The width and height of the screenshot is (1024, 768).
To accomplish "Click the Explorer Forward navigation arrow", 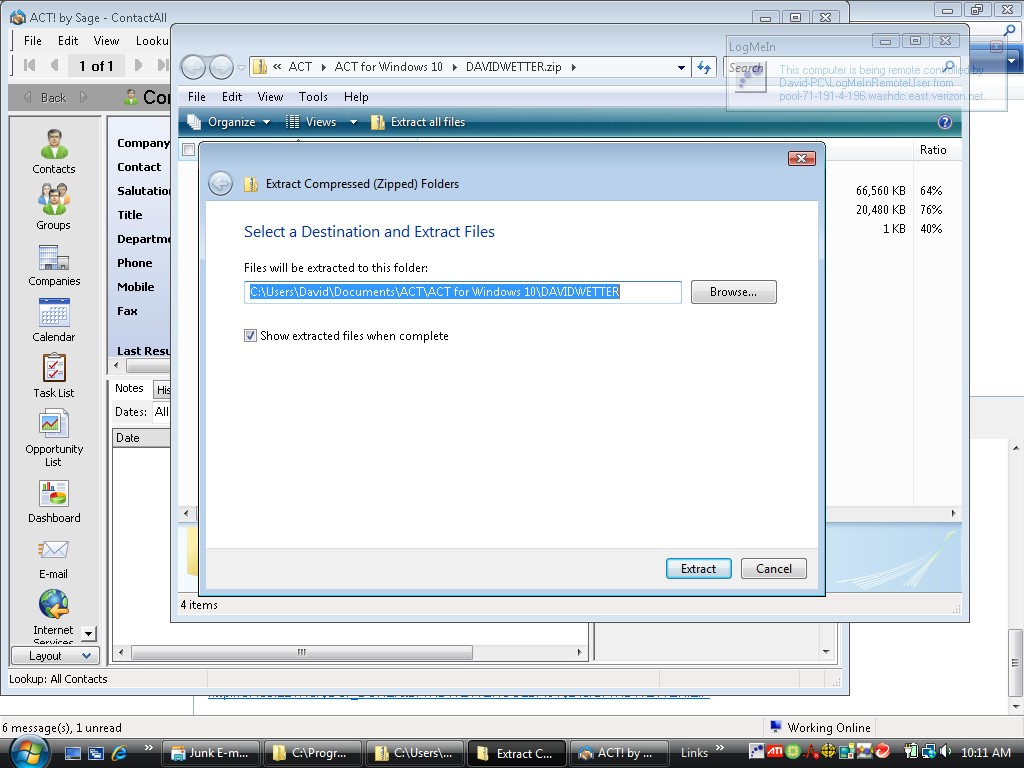I will pos(221,67).
